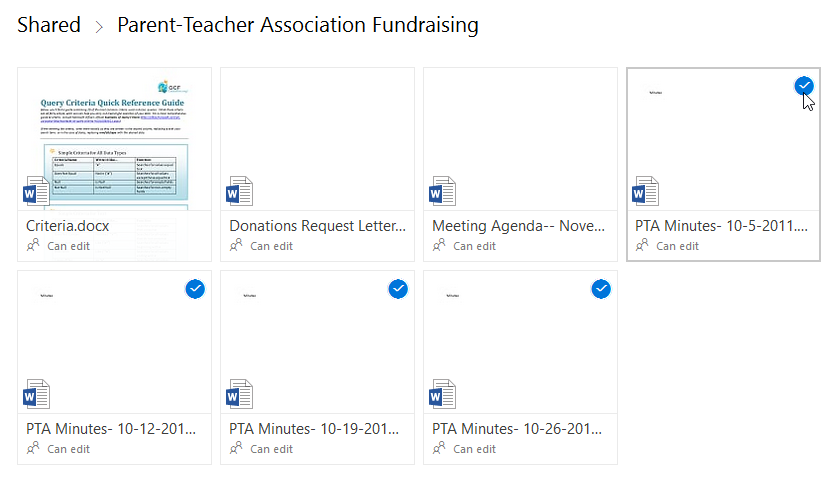
Task: Click sharing people icon under Criteria.docx
Action: (33, 246)
